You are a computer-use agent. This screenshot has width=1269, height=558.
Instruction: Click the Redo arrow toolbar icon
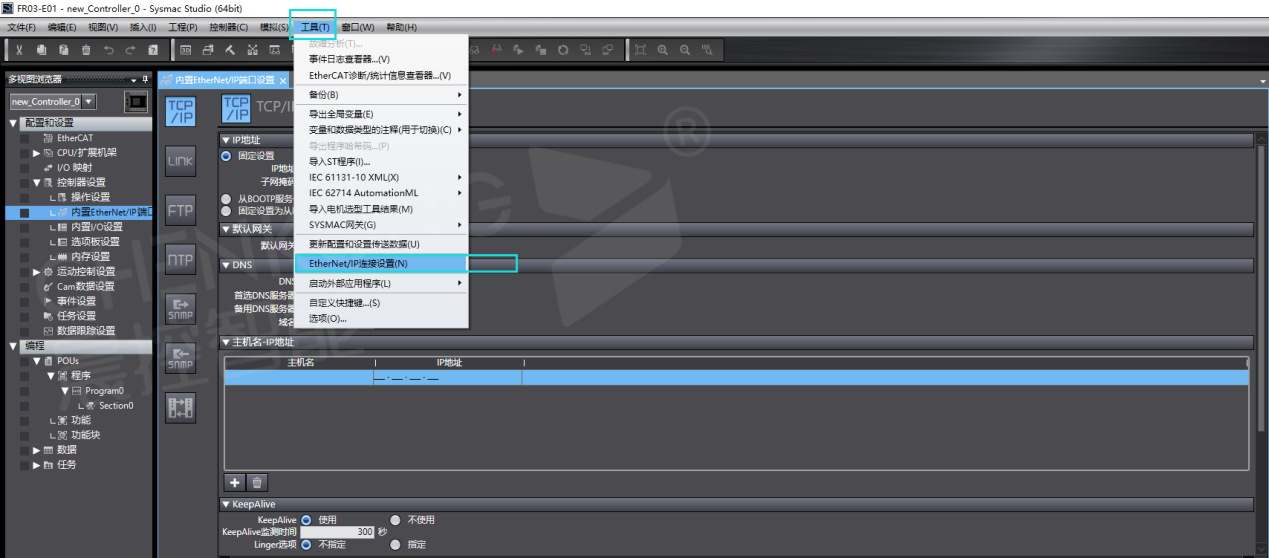pos(130,50)
